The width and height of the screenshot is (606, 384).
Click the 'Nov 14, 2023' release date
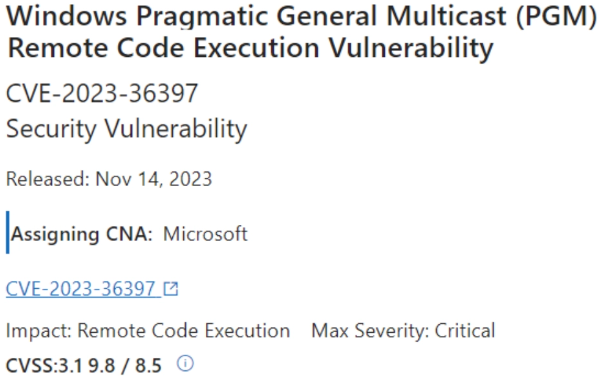(x=154, y=179)
